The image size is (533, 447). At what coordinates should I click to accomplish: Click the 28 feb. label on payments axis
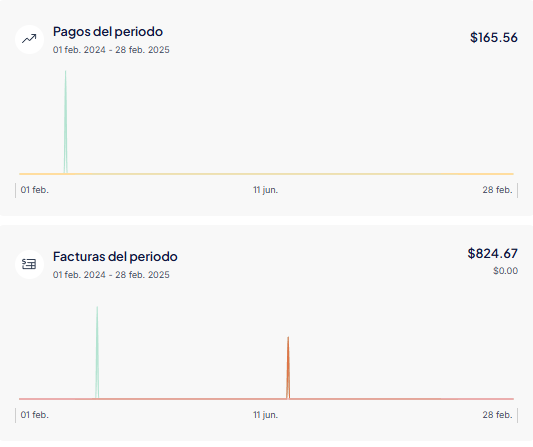[x=497, y=190]
